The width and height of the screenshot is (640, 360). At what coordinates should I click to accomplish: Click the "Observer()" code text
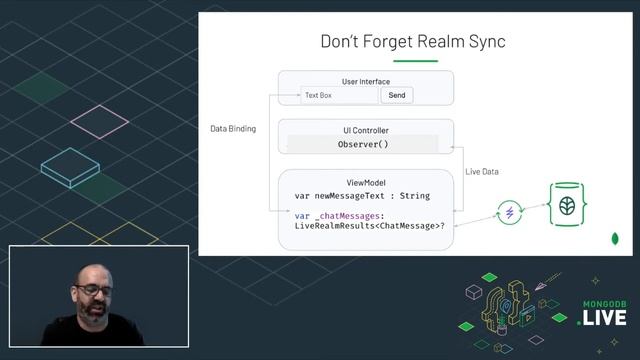363,144
